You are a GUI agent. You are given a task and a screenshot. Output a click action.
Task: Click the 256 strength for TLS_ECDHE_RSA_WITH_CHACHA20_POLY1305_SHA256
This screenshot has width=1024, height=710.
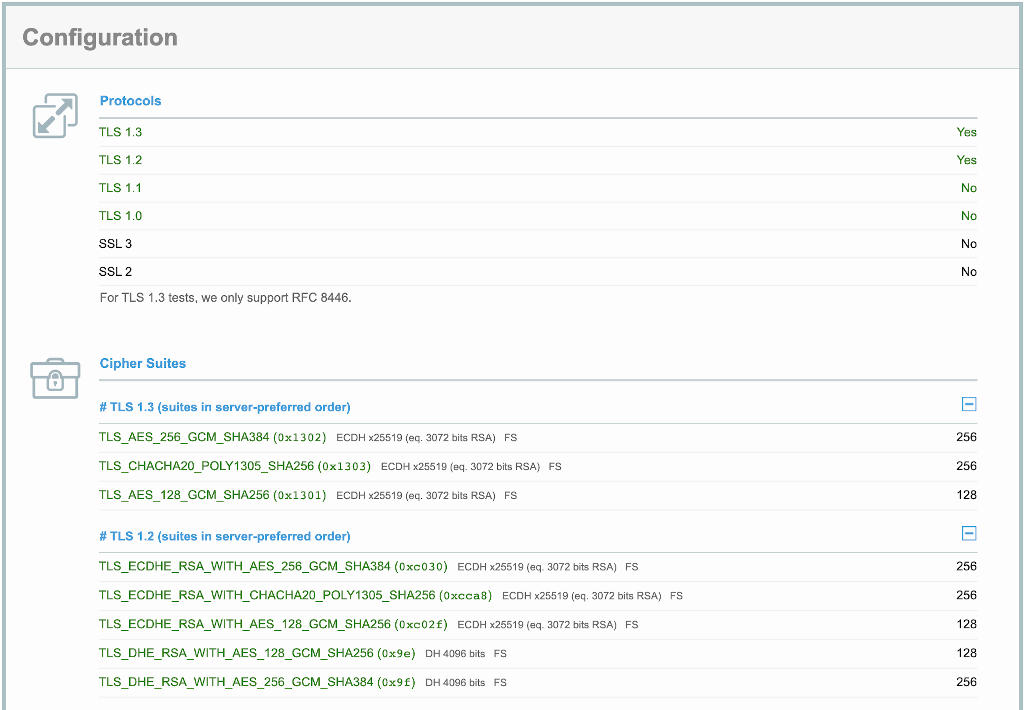coord(967,595)
